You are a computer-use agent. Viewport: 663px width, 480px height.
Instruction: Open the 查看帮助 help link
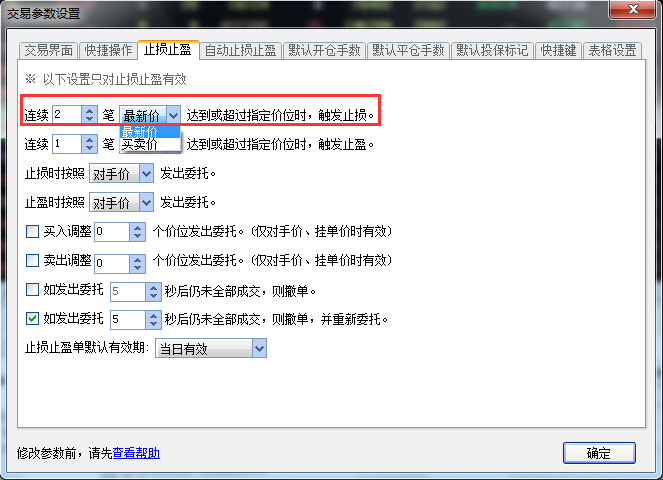click(x=136, y=453)
